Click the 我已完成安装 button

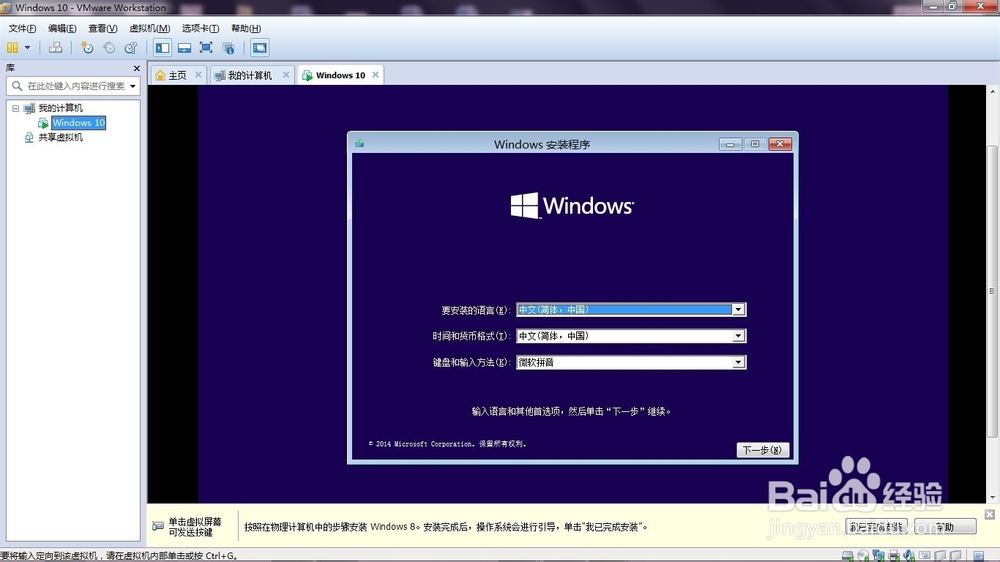(x=877, y=527)
